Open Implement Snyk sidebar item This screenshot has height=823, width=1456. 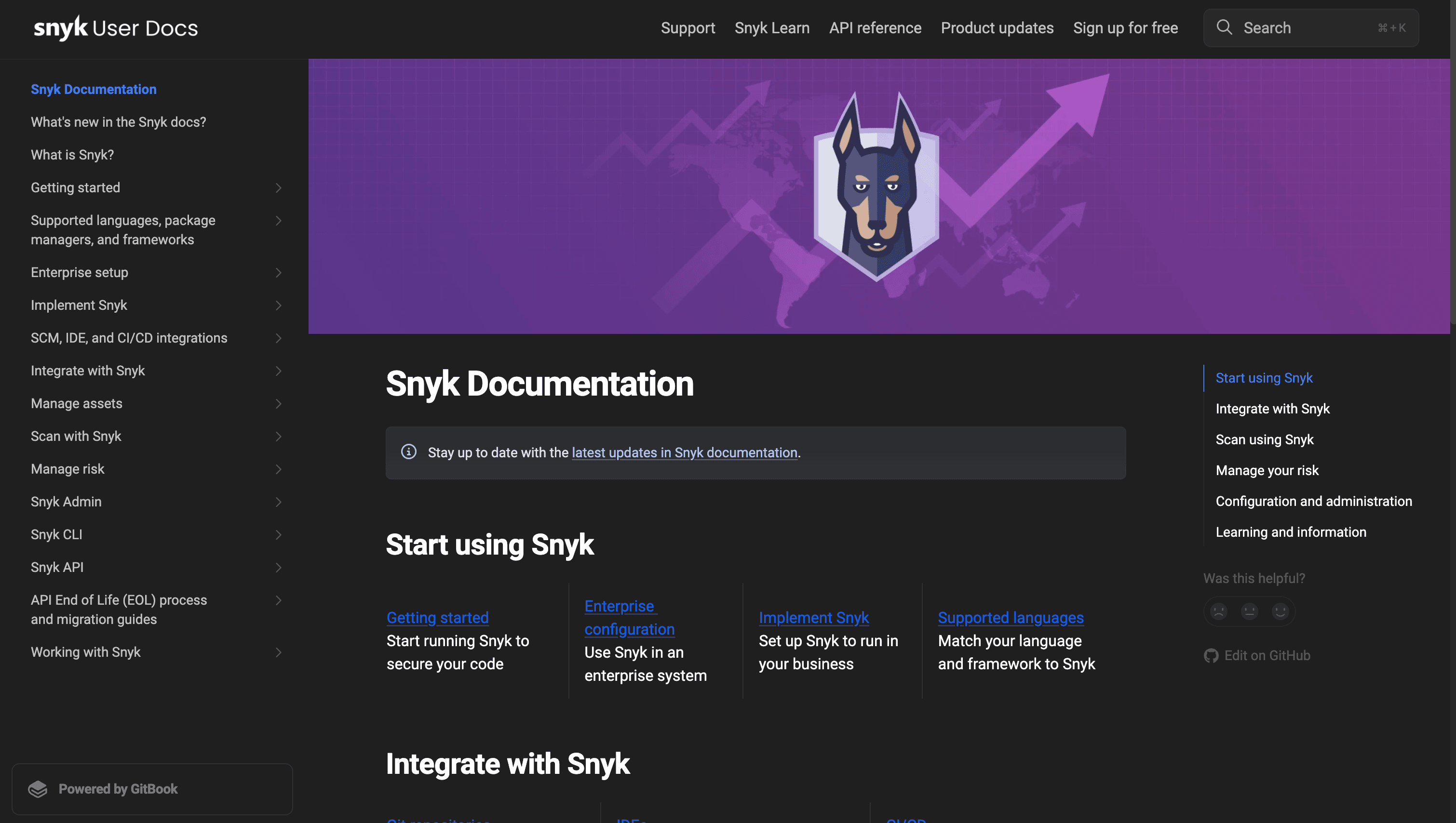pos(79,305)
